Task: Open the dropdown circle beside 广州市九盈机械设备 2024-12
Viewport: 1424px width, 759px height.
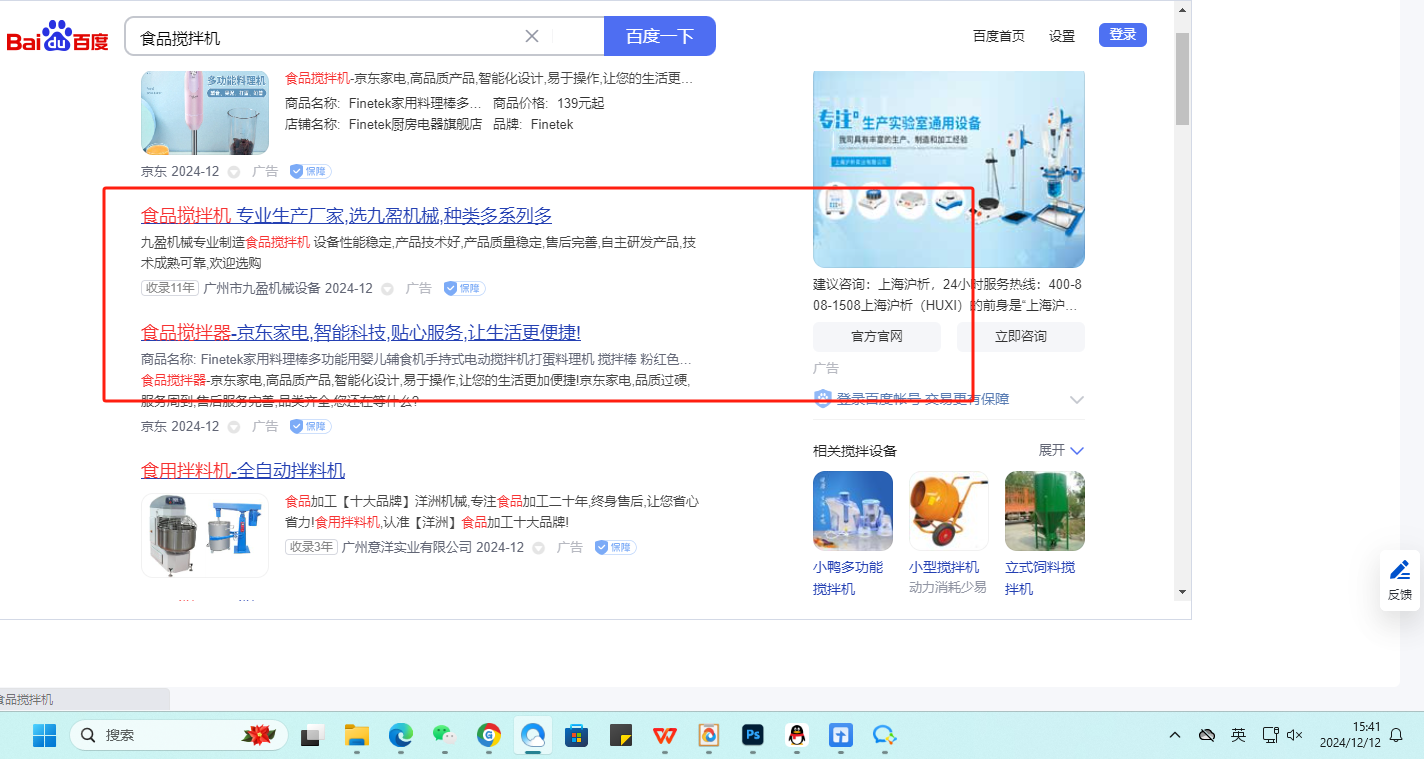Action: click(387, 289)
